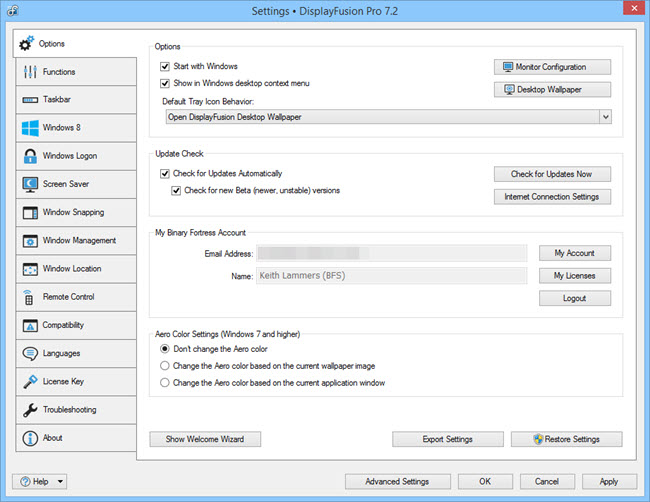Click the Troubleshooting wrench icon
This screenshot has width=650, height=502.
click(30, 410)
